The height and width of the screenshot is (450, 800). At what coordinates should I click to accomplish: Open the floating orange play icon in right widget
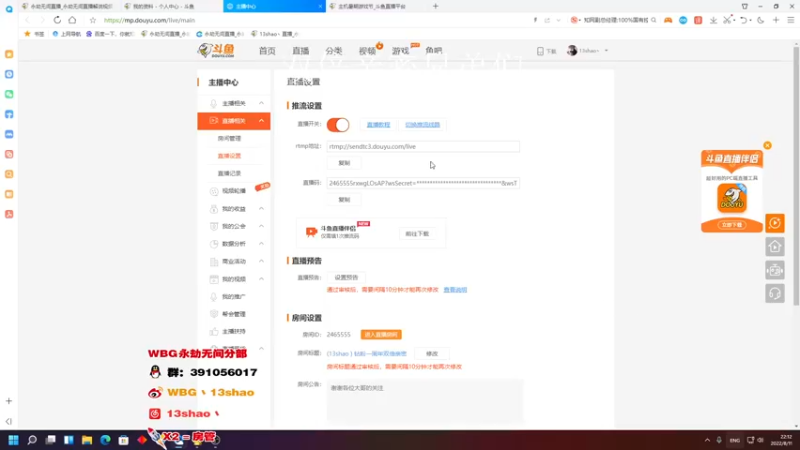pos(774,223)
